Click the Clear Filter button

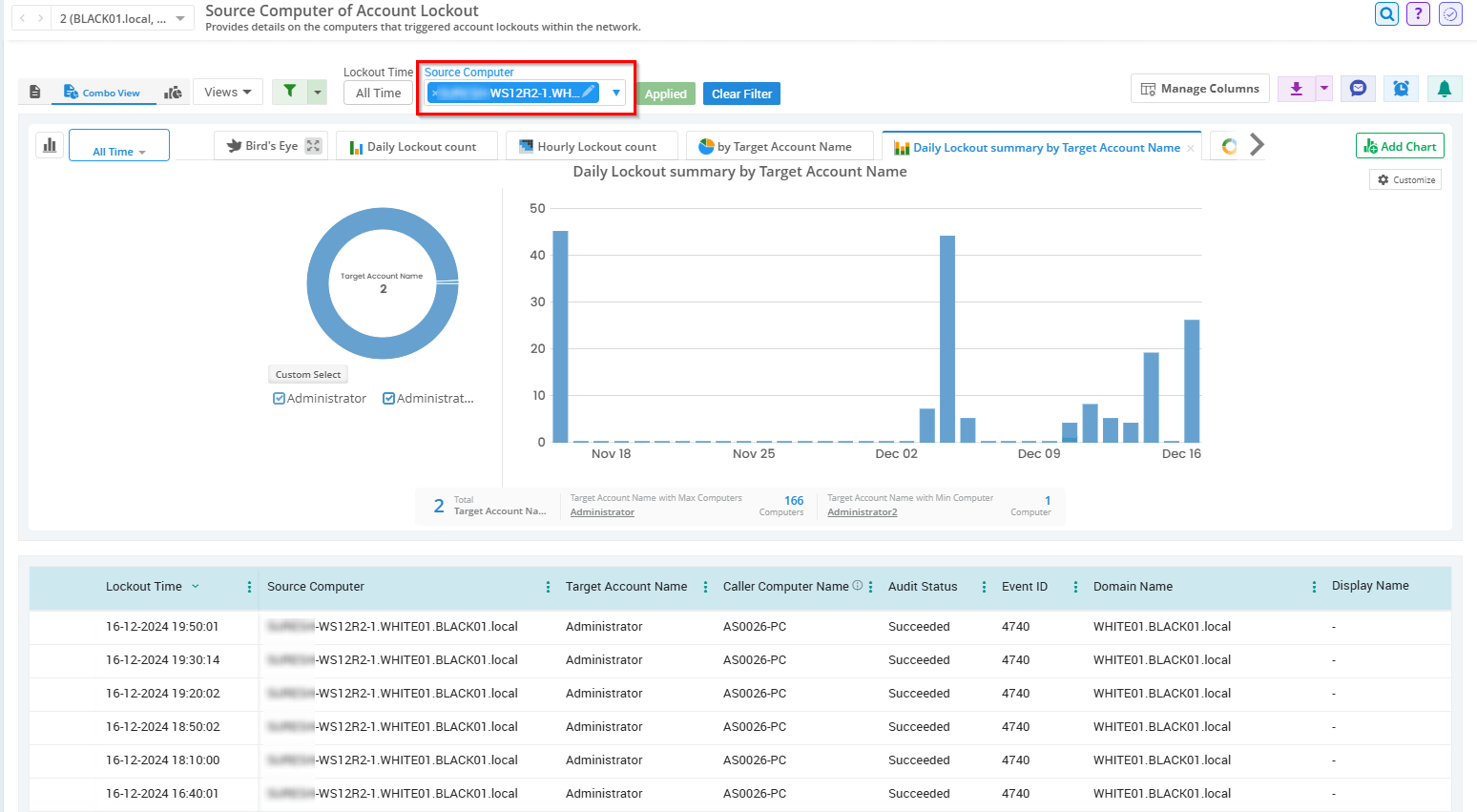(x=741, y=94)
